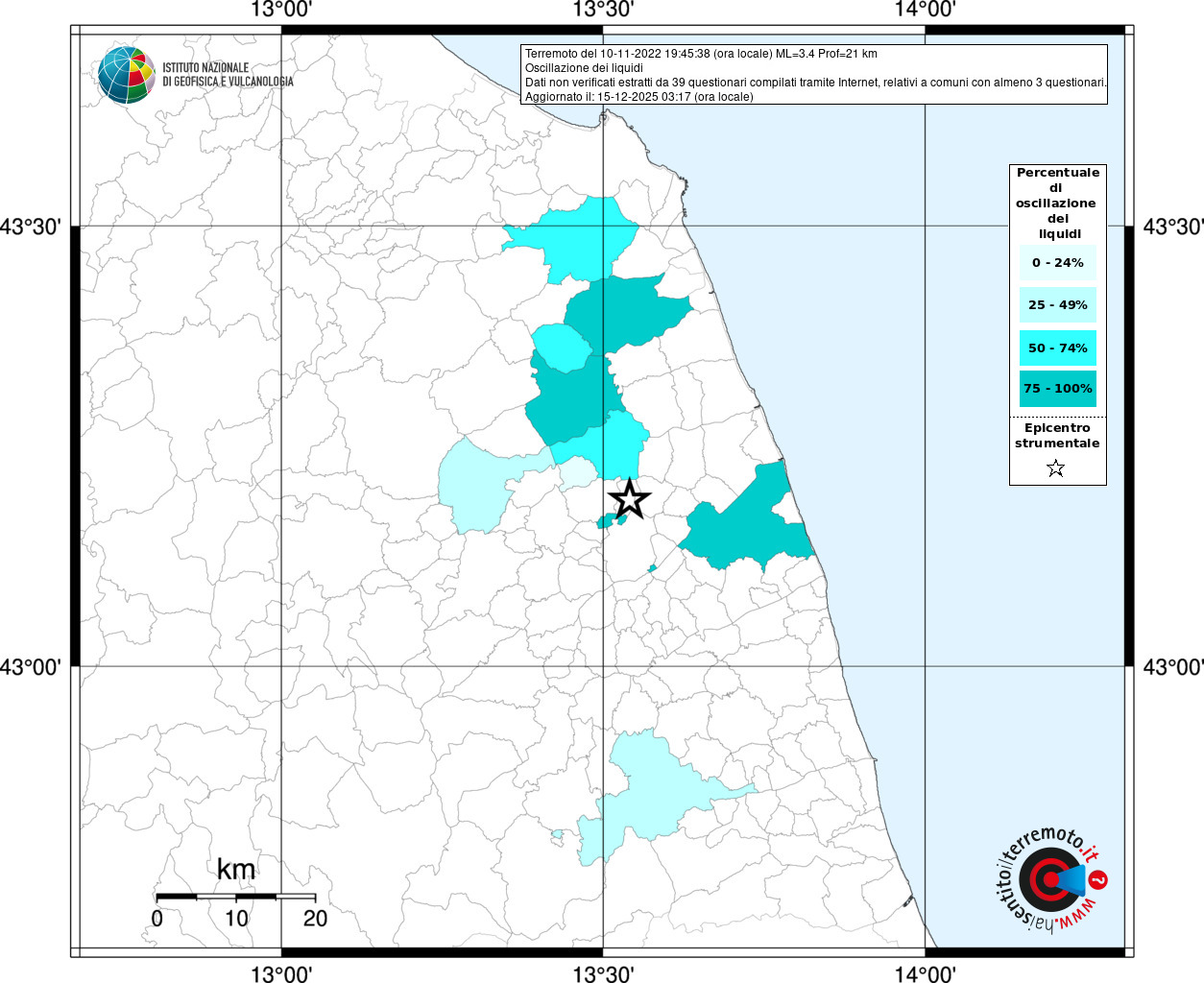
Task: Select the 0 - 24% legend swatch
Action: click(x=1057, y=263)
